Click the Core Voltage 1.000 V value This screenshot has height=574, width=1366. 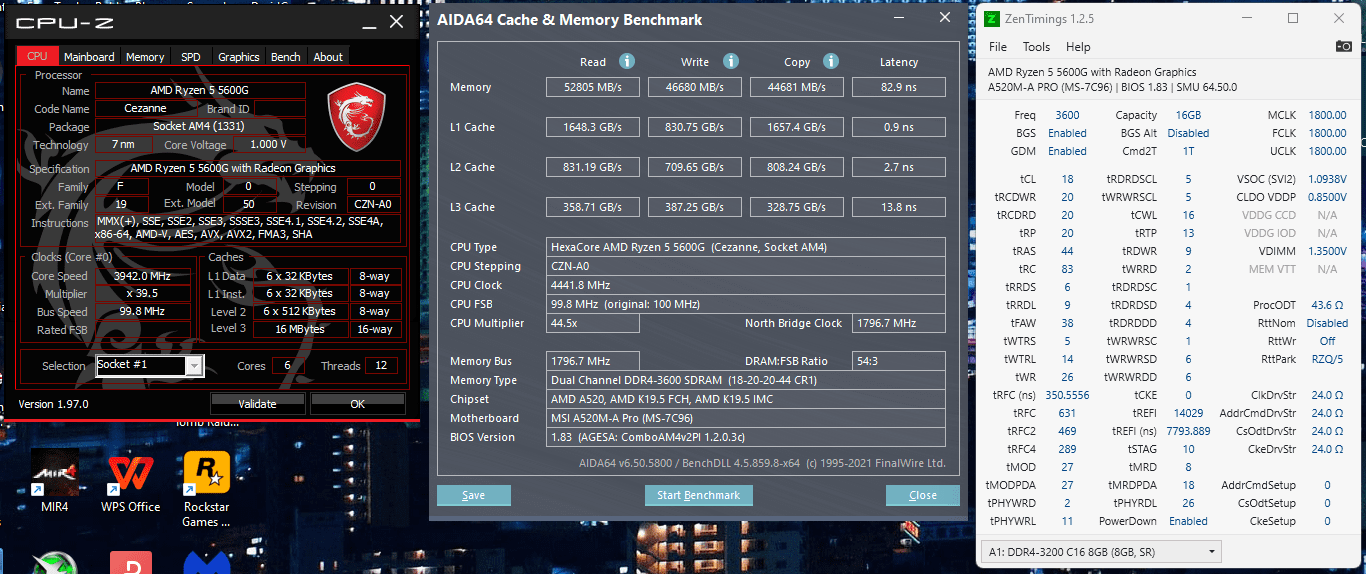[269, 145]
